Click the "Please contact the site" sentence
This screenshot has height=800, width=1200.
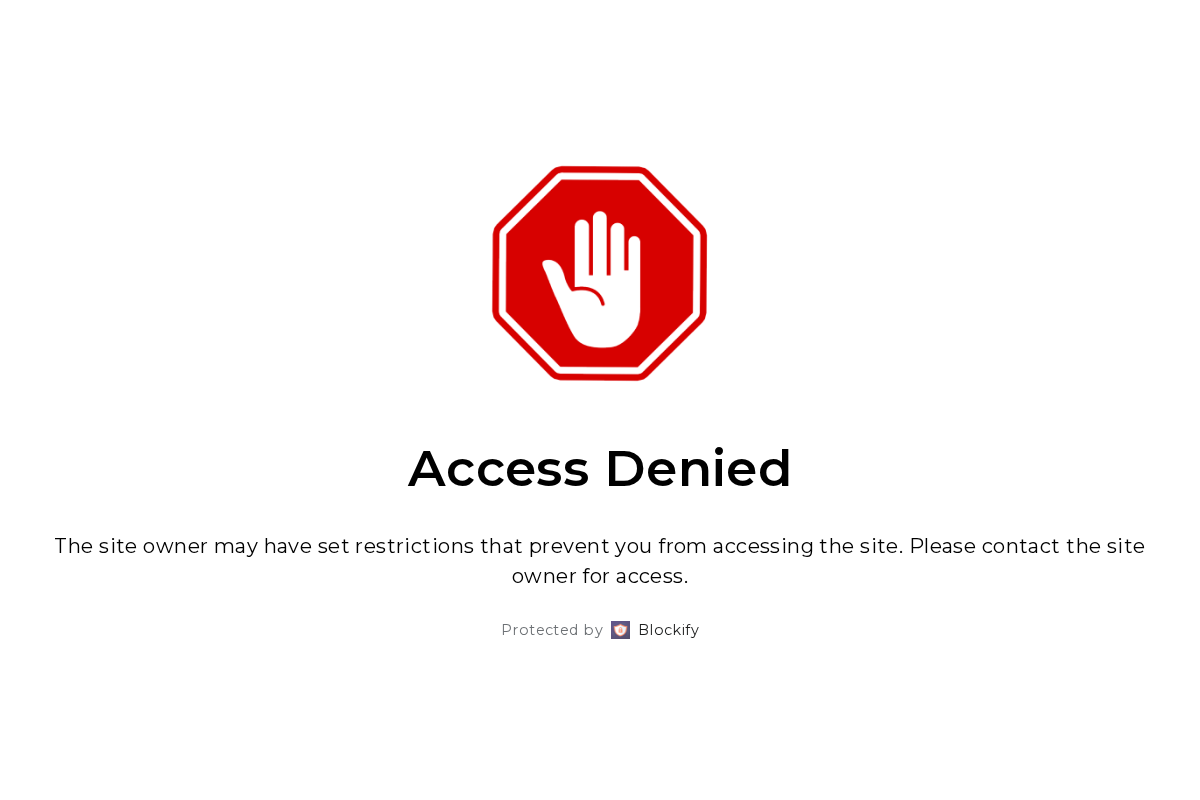(x=1027, y=546)
